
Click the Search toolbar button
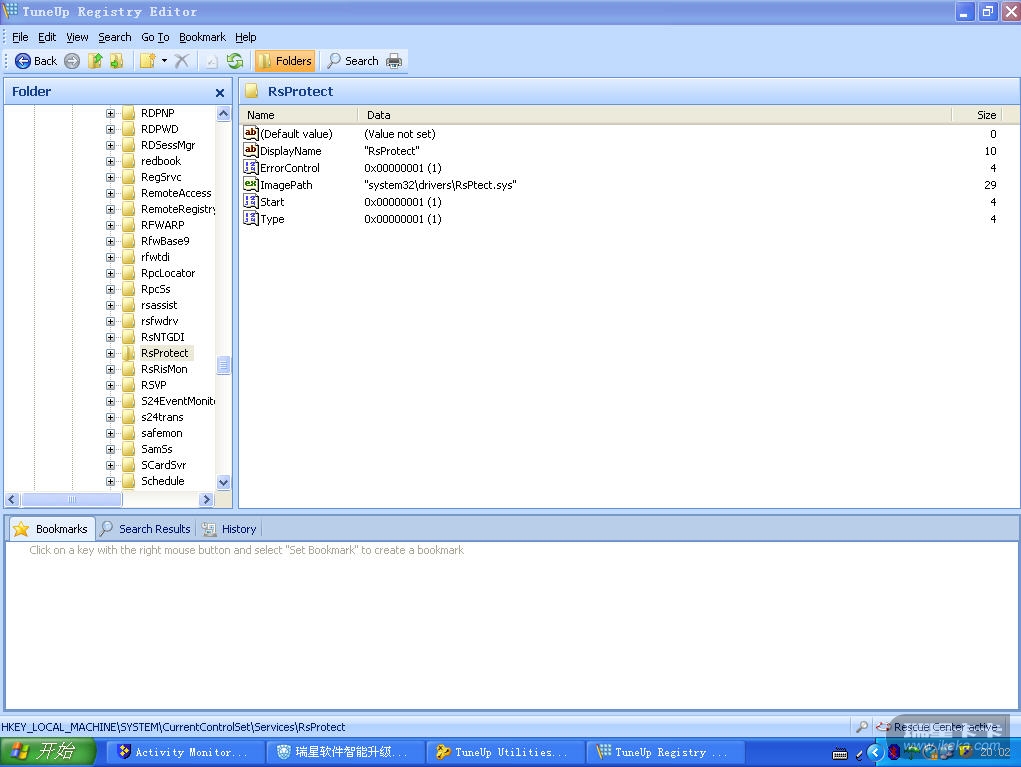click(x=352, y=61)
